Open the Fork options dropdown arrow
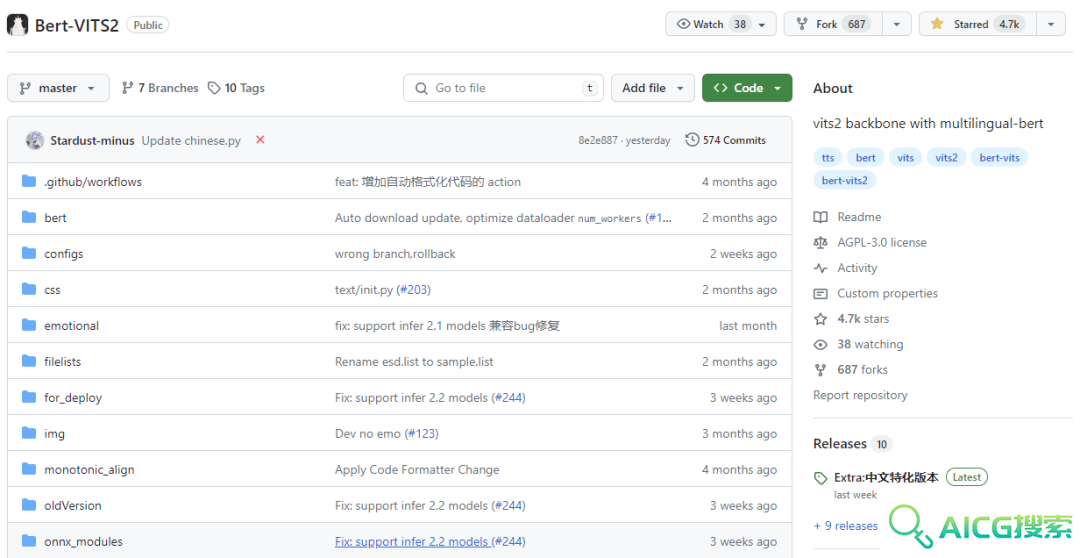 (x=896, y=24)
